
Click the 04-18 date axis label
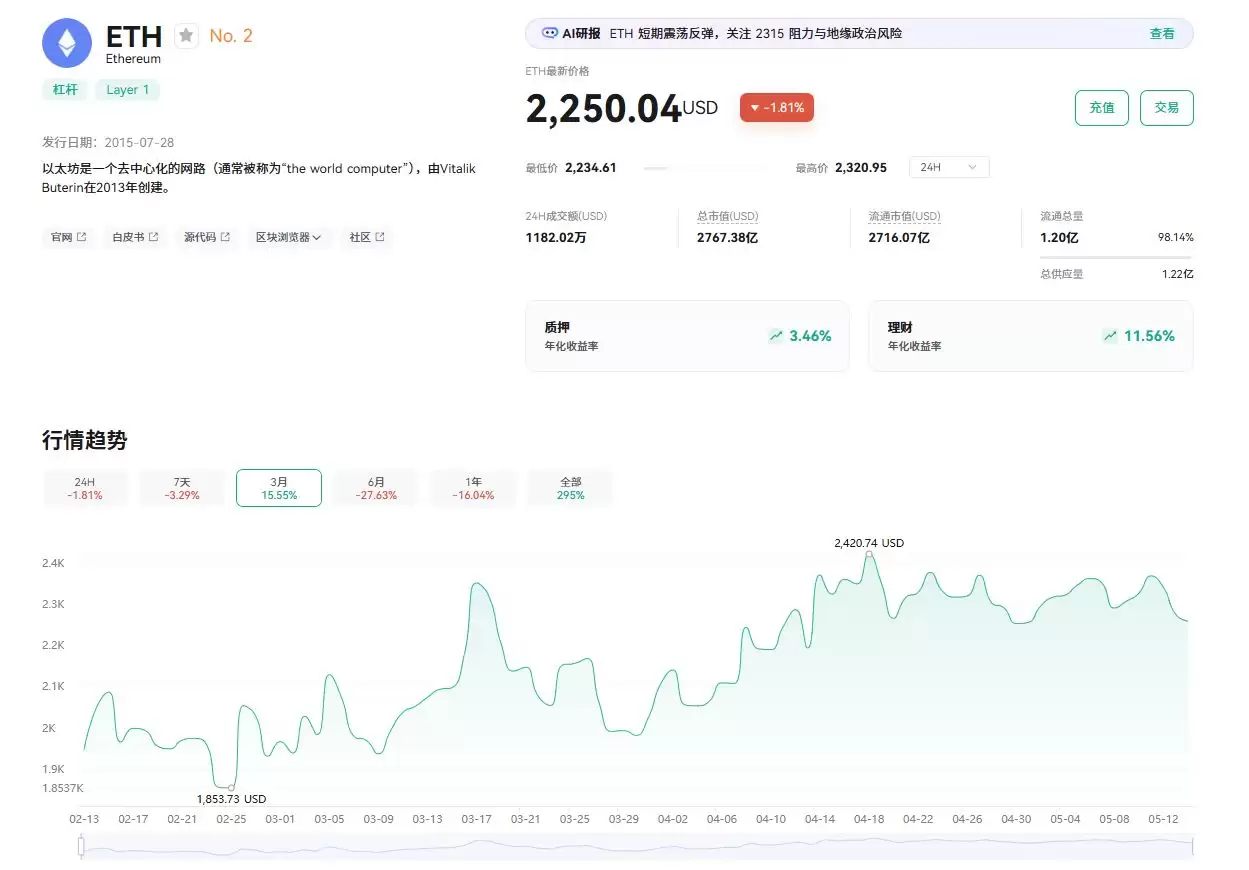869,819
